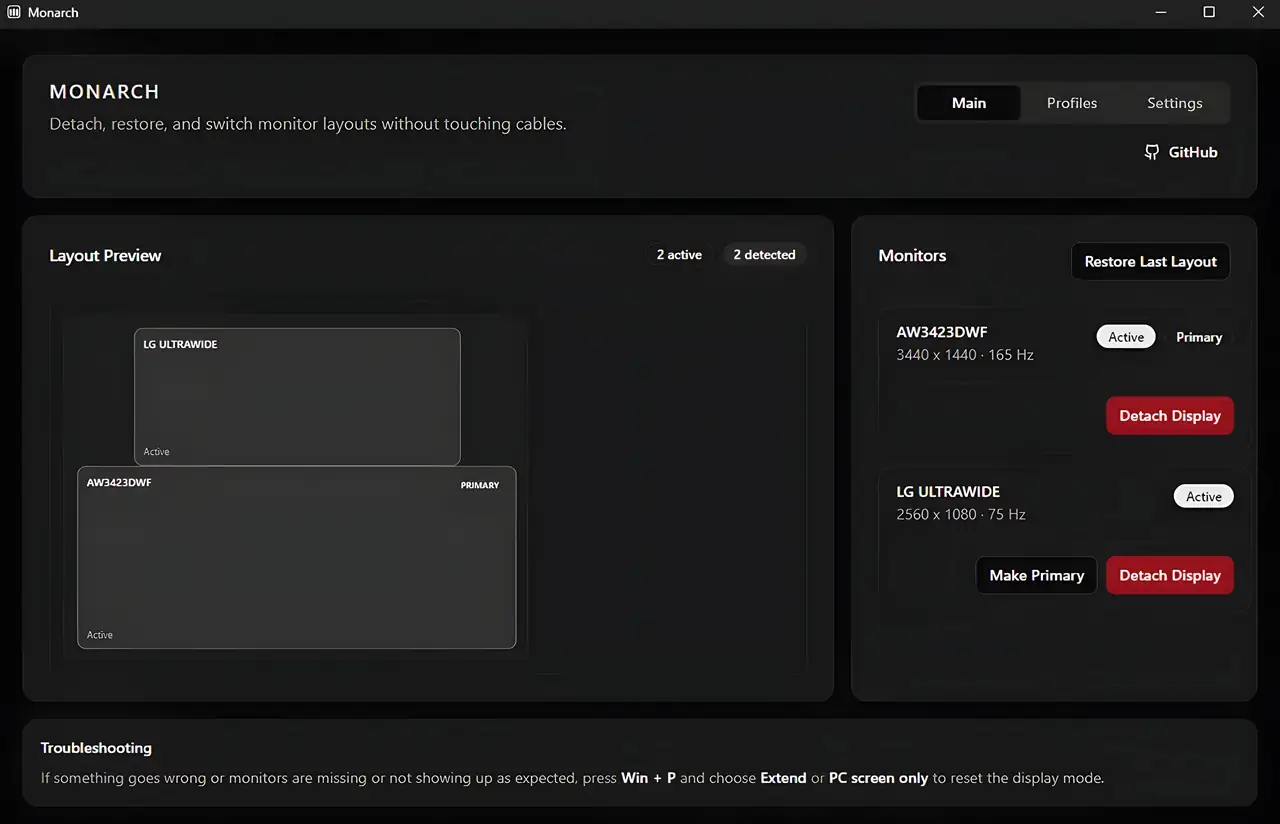The image size is (1280, 824).
Task: Click the "Detach, restore, and switch" tagline text
Action: pos(308,125)
